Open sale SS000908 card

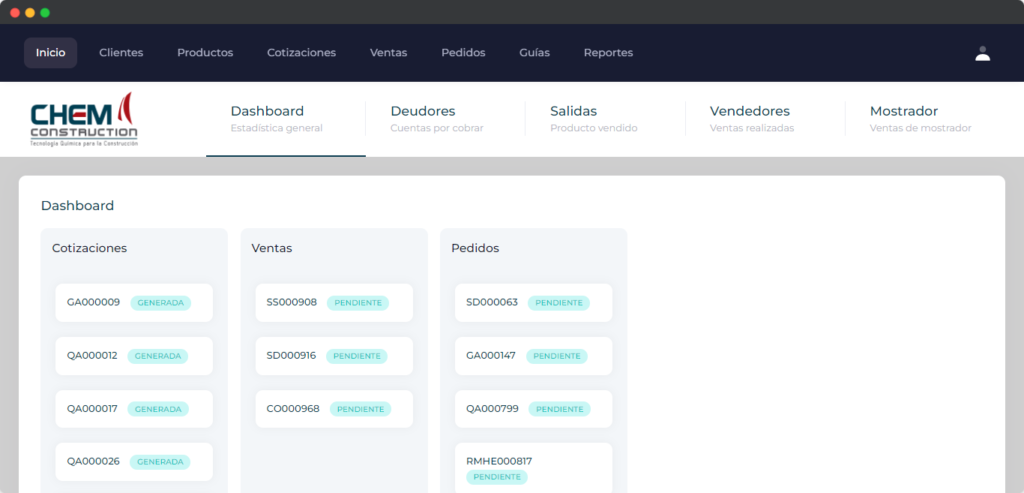pyautogui.click(x=334, y=302)
